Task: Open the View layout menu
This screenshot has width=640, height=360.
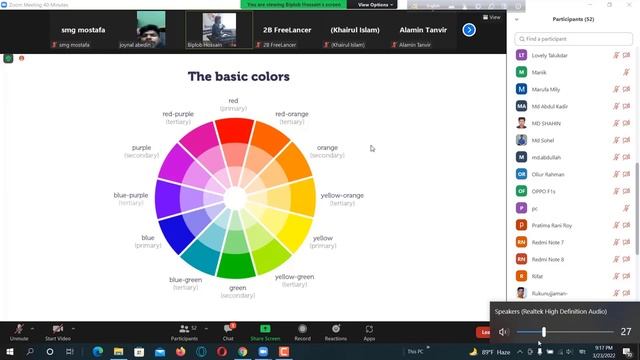Action: coord(491,17)
